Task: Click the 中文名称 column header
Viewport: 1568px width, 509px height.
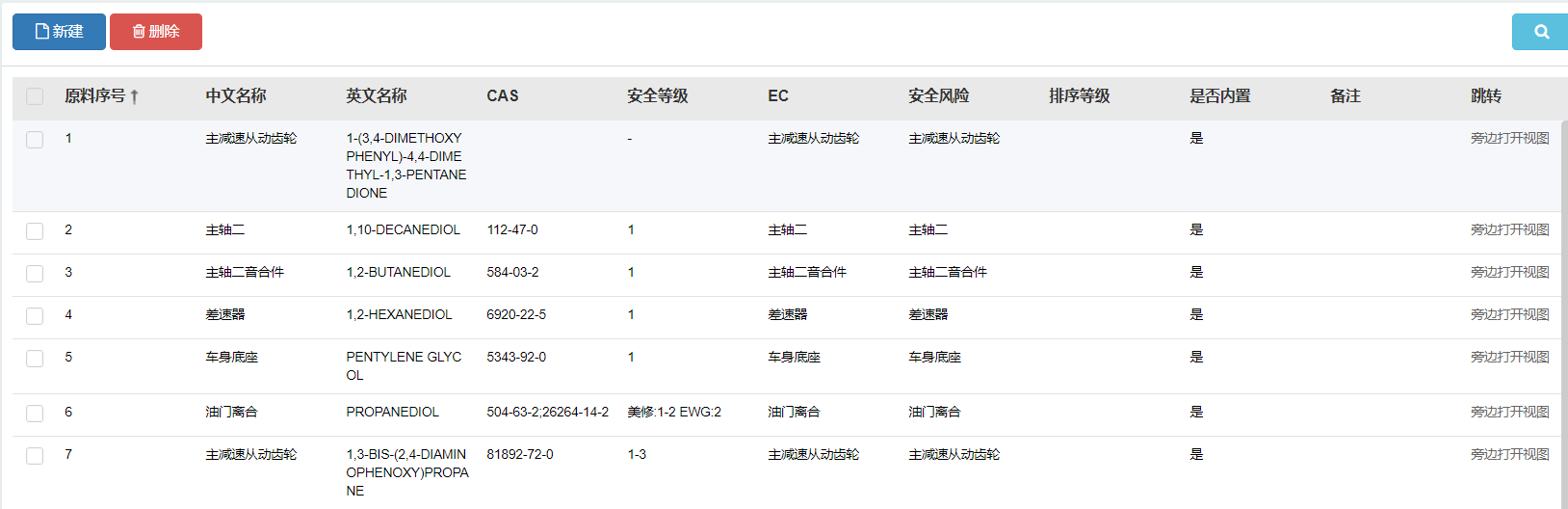Action: [235, 96]
